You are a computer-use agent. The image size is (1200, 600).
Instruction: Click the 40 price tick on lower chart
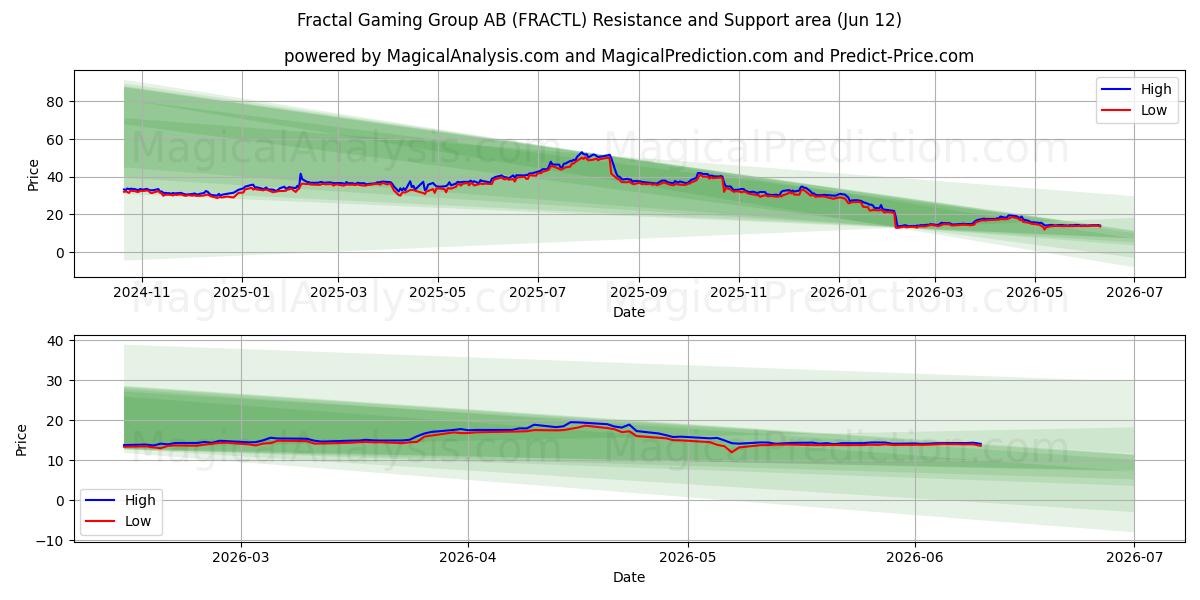[55, 341]
